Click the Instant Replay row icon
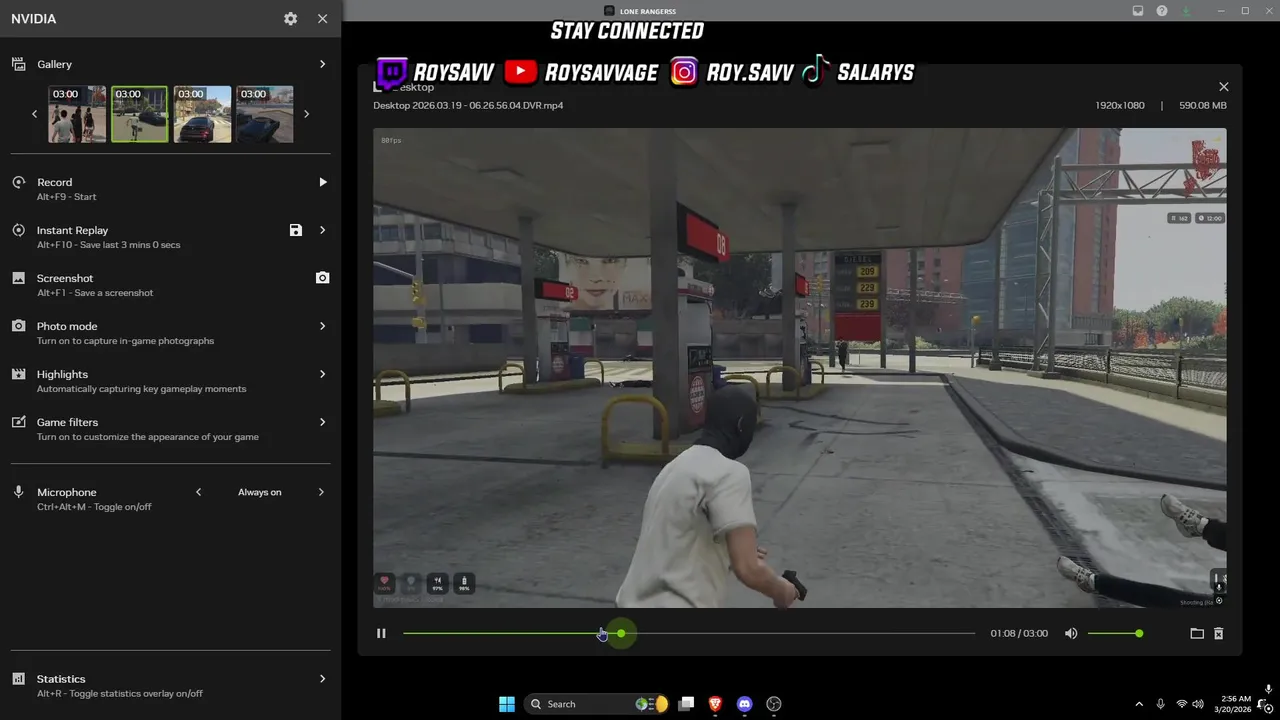This screenshot has width=1280, height=720. (18, 230)
